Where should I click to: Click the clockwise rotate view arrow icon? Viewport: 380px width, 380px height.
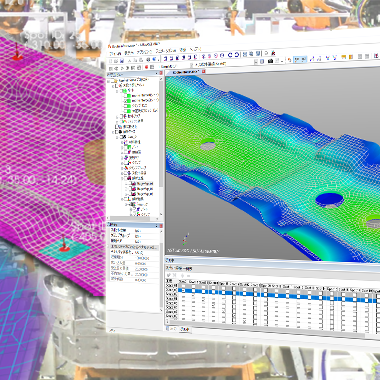237,55
